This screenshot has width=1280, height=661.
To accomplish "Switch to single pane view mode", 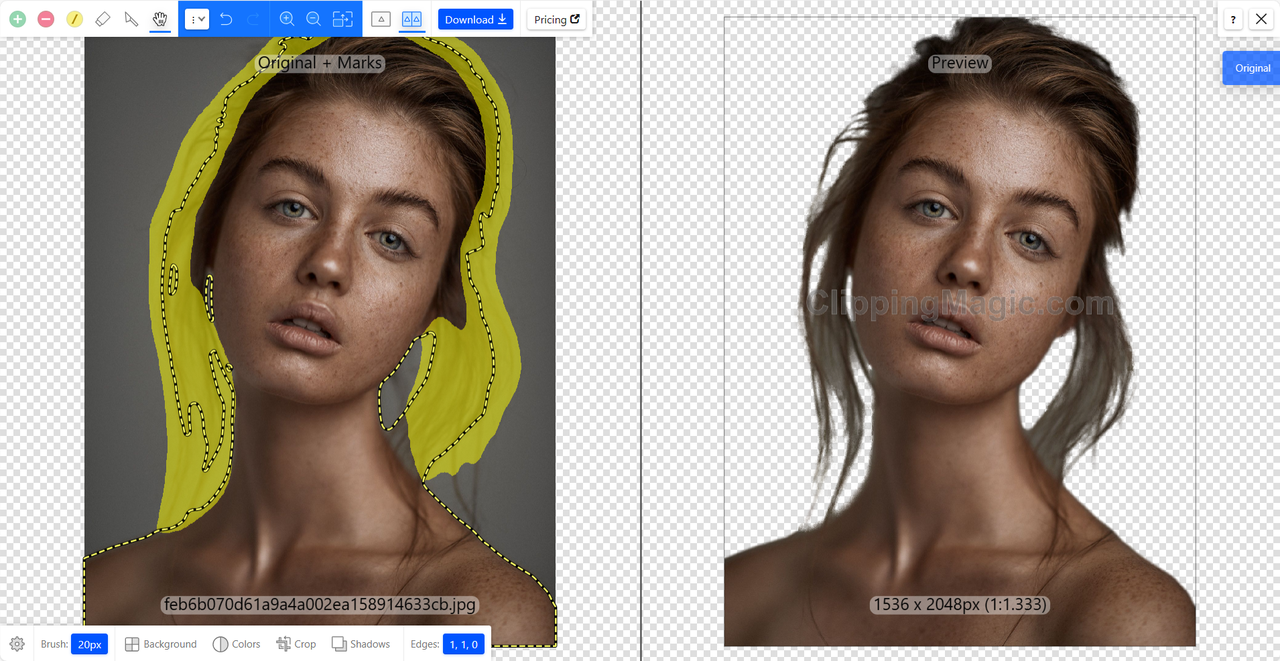I will (x=381, y=19).
